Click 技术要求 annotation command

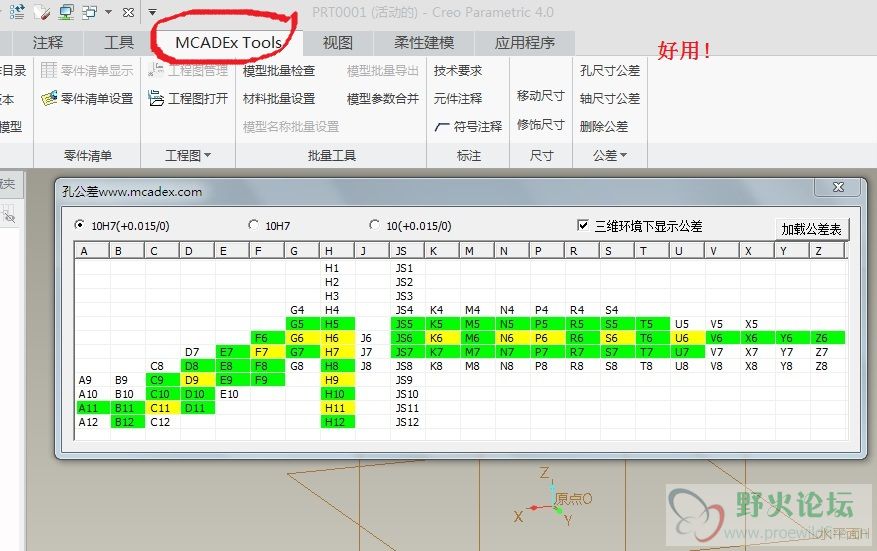458,70
